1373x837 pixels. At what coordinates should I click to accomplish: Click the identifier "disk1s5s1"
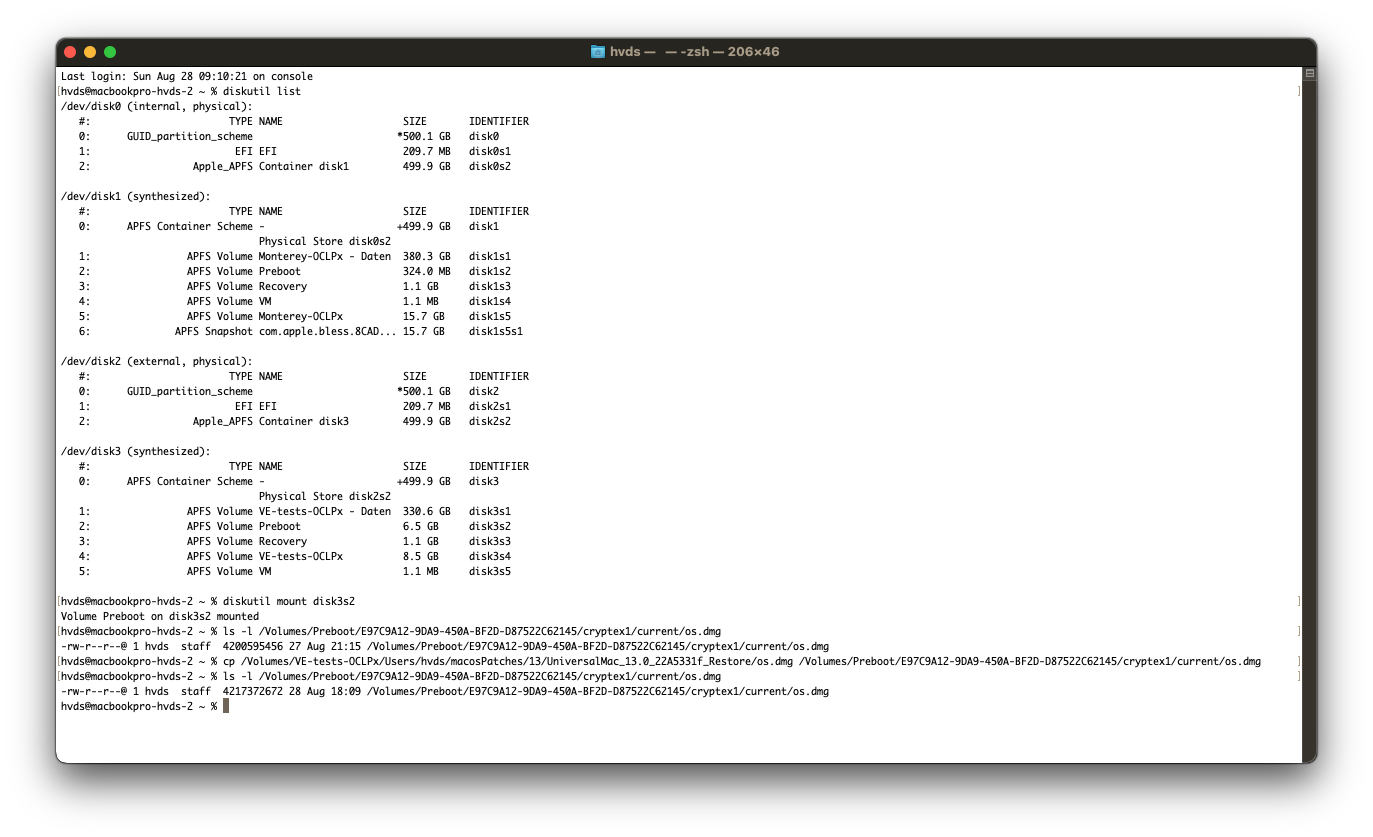(496, 331)
